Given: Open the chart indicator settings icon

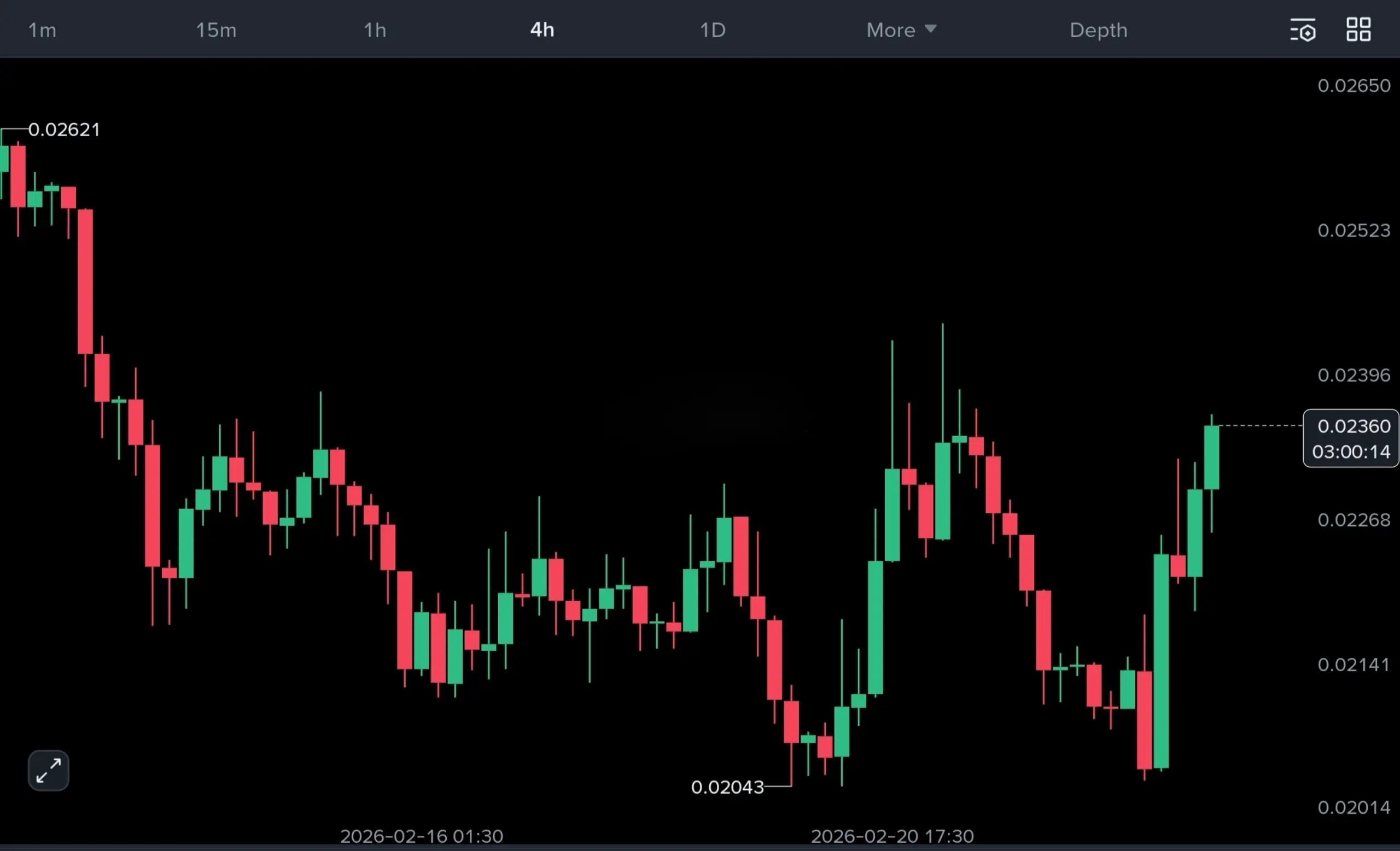Looking at the screenshot, I should [x=1302, y=30].
